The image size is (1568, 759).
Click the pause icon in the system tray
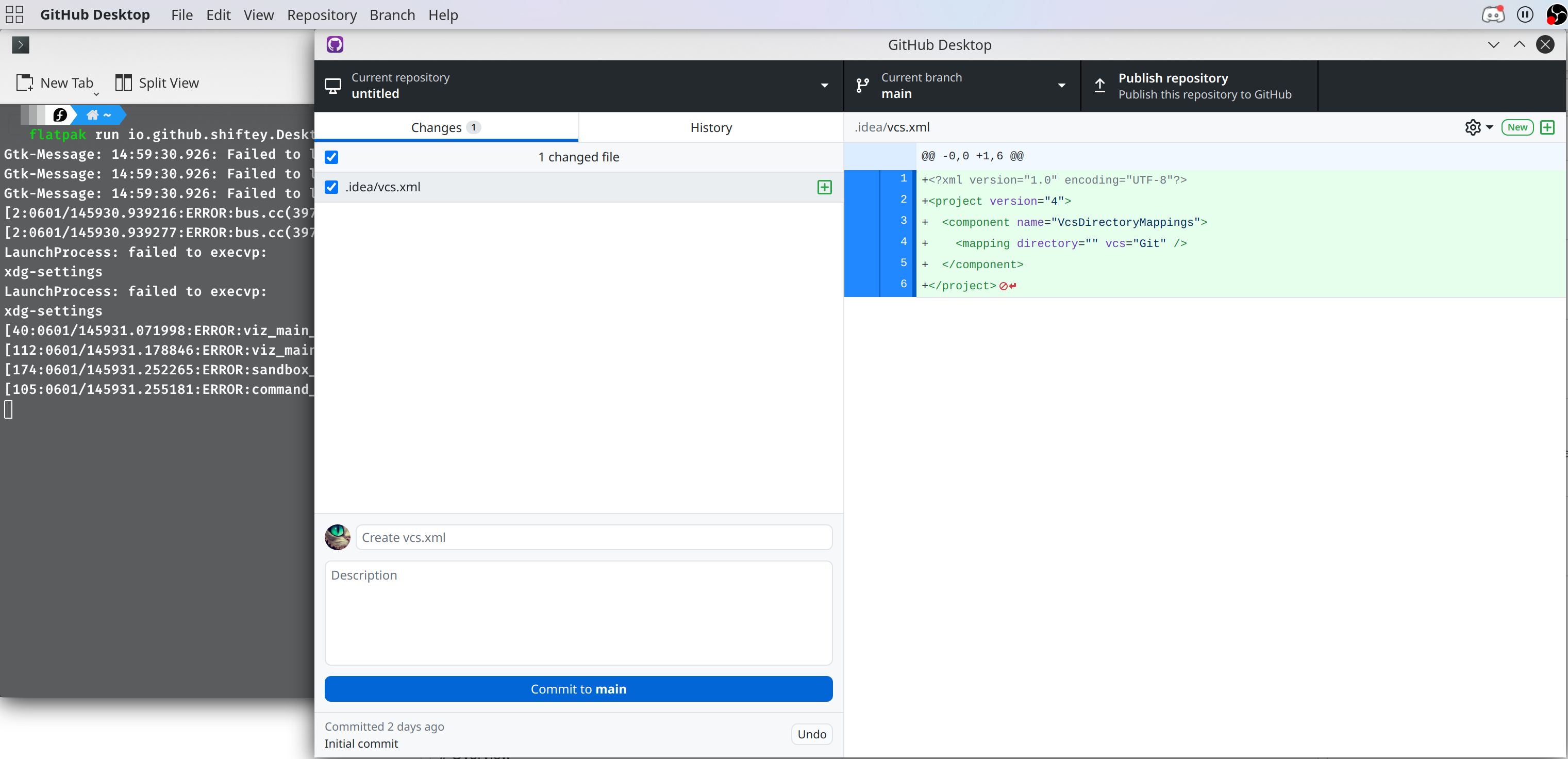(x=1525, y=14)
